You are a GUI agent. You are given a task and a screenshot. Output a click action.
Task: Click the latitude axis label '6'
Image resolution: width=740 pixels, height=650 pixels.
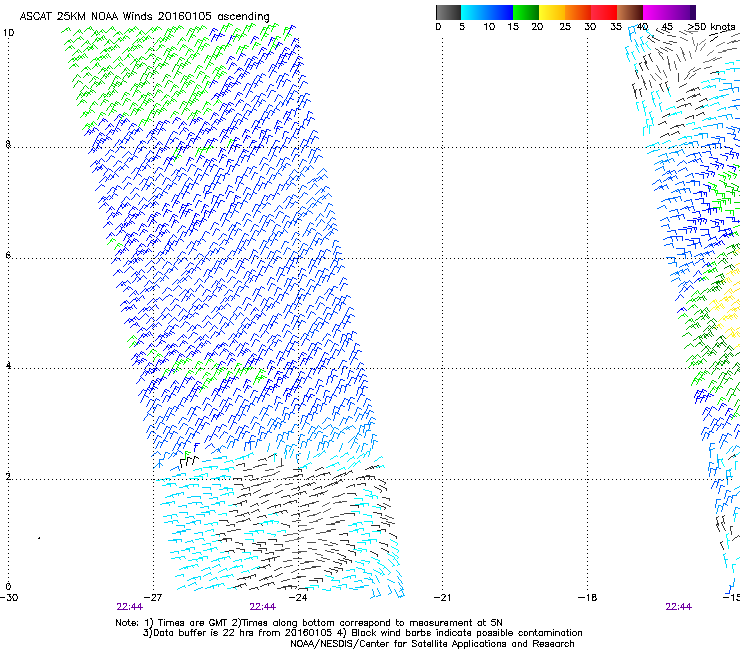click(x=8, y=255)
